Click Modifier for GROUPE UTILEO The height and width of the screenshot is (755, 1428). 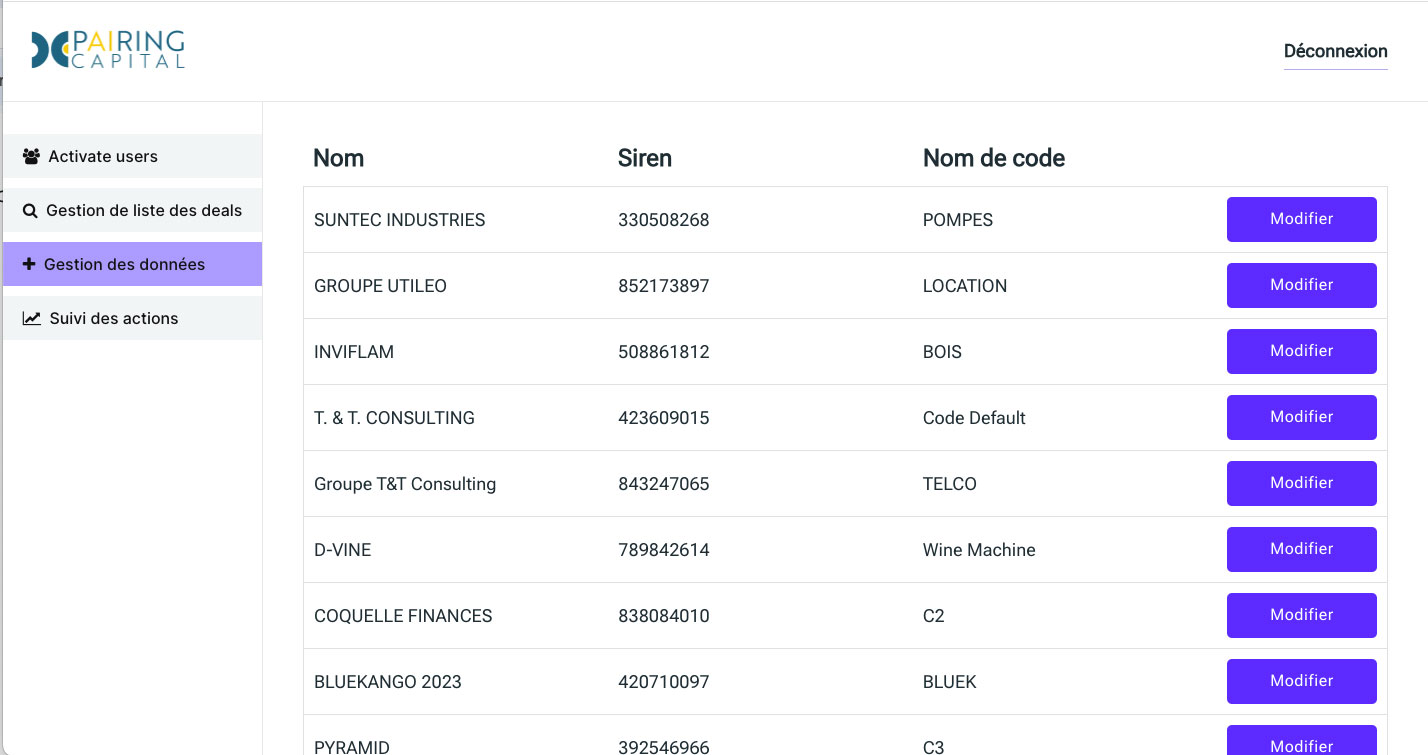(x=1301, y=285)
